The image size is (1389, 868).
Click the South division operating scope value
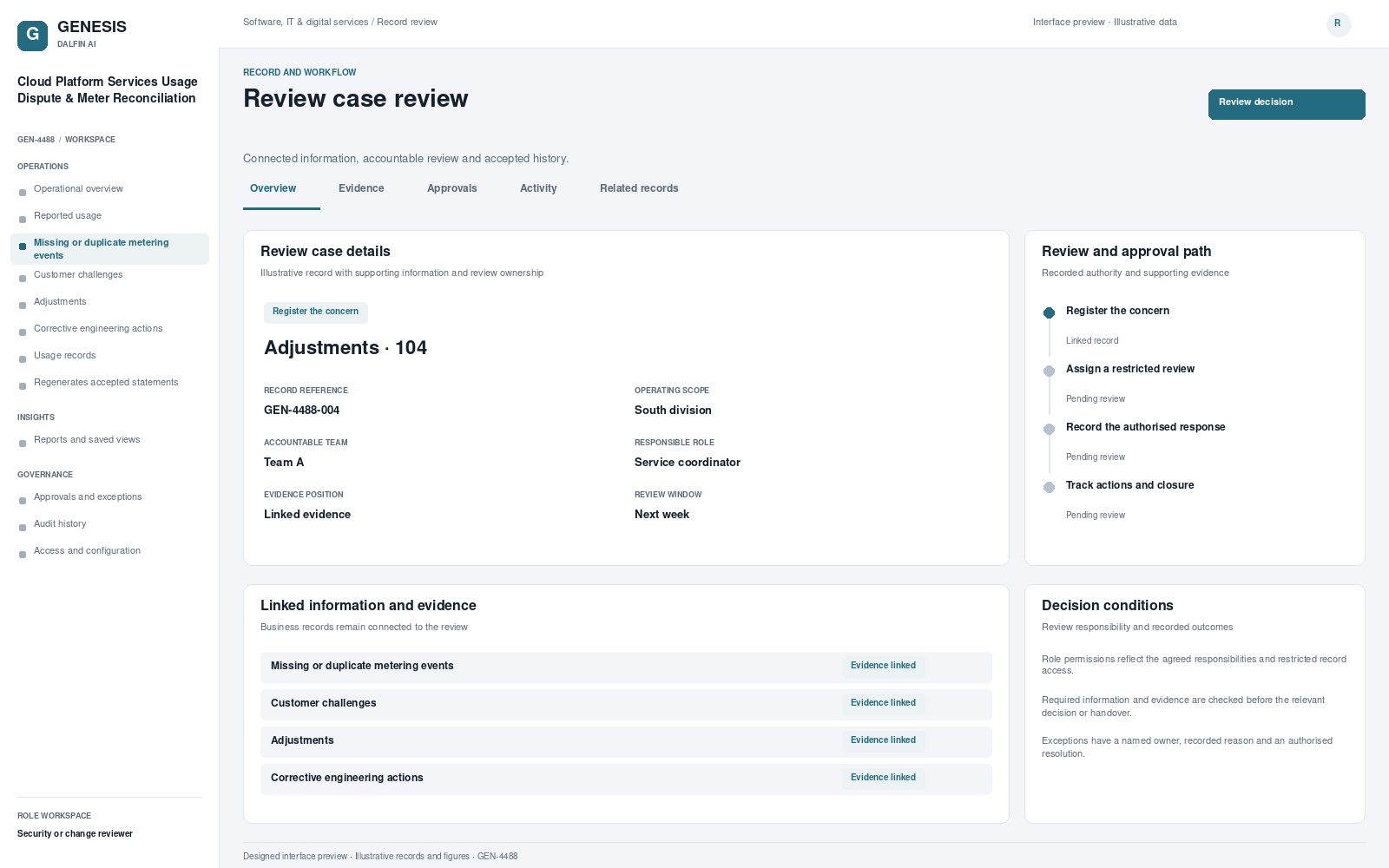[673, 411]
